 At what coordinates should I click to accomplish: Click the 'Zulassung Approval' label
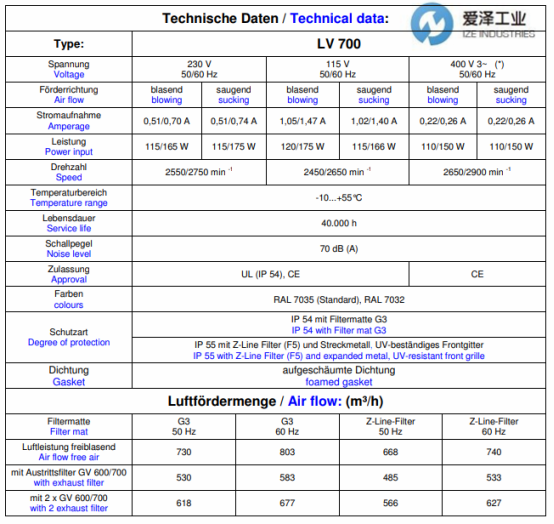pyautogui.click(x=69, y=274)
